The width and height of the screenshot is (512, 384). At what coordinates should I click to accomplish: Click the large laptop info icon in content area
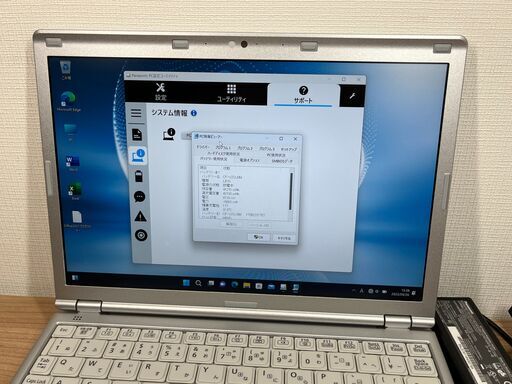[169, 134]
